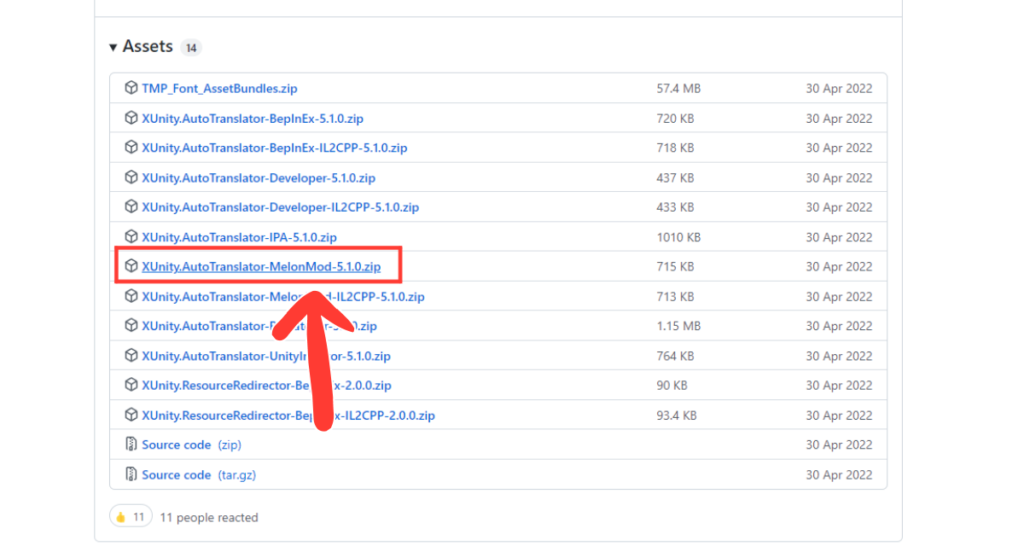Download Source code (tar.gz)
Screen dimensions: 1024x546
point(199,475)
